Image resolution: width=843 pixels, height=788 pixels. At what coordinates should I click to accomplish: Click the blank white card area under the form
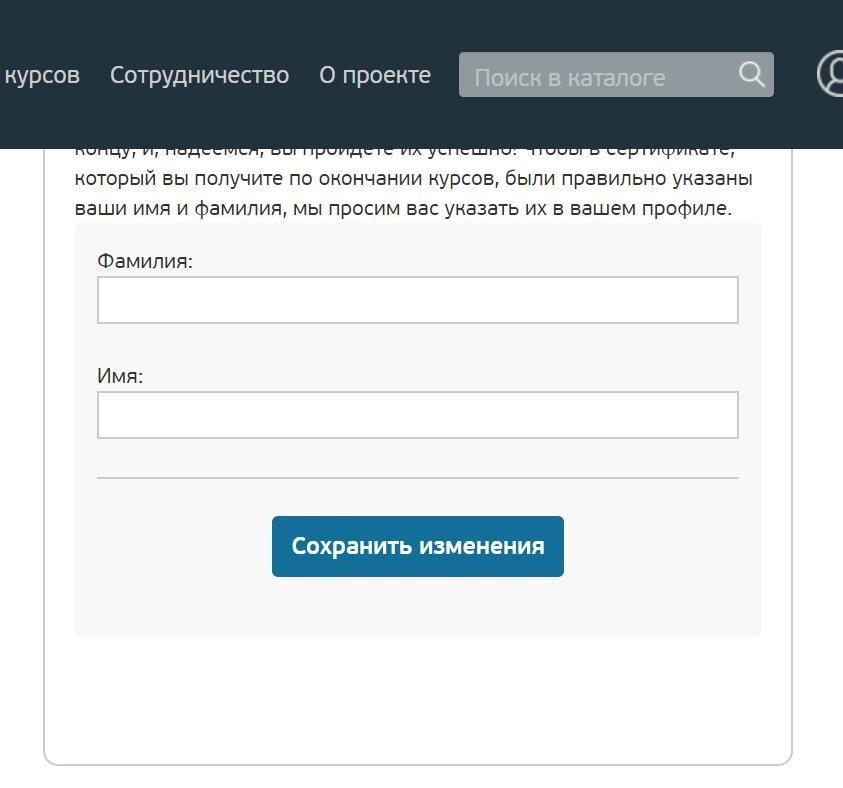pos(418,699)
